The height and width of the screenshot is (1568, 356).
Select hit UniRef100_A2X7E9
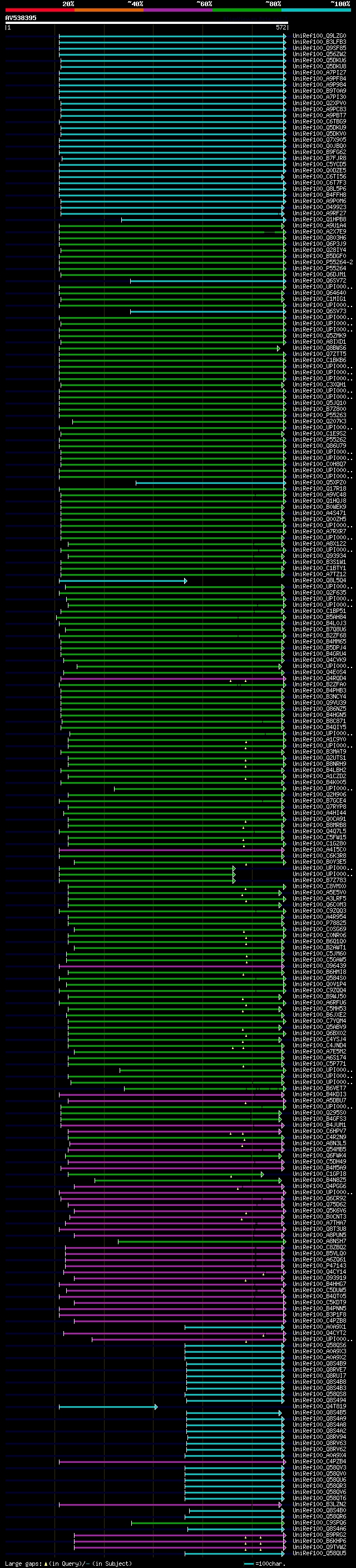click(319, 231)
